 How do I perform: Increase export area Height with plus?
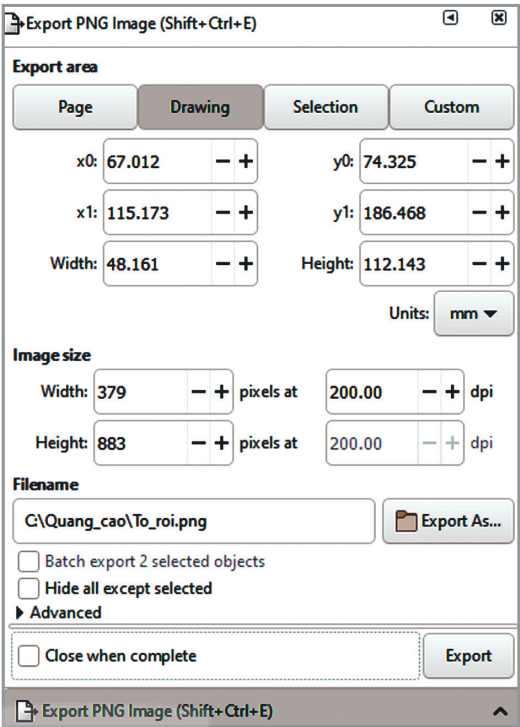pos(502,263)
